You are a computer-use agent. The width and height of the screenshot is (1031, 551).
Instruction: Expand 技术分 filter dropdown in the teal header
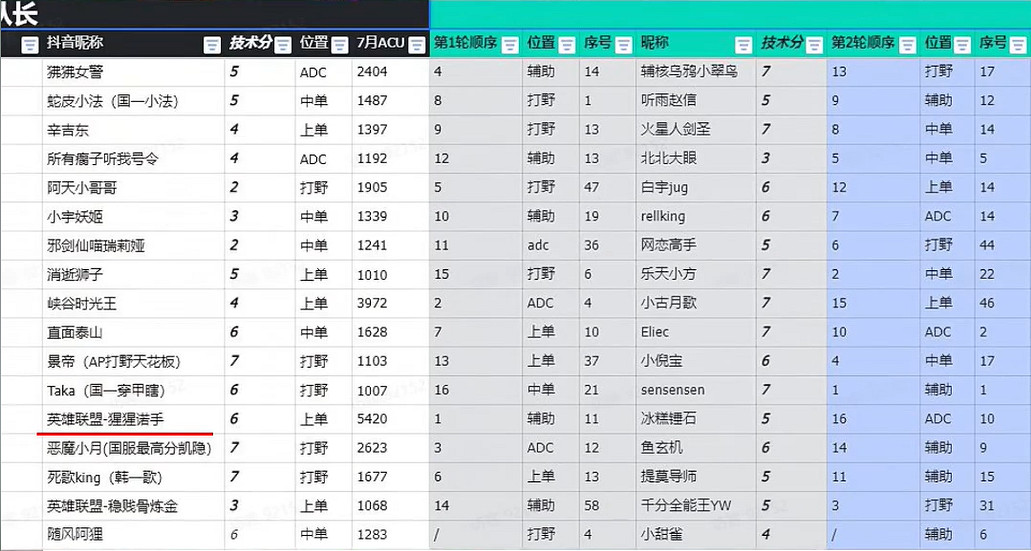(x=814, y=44)
